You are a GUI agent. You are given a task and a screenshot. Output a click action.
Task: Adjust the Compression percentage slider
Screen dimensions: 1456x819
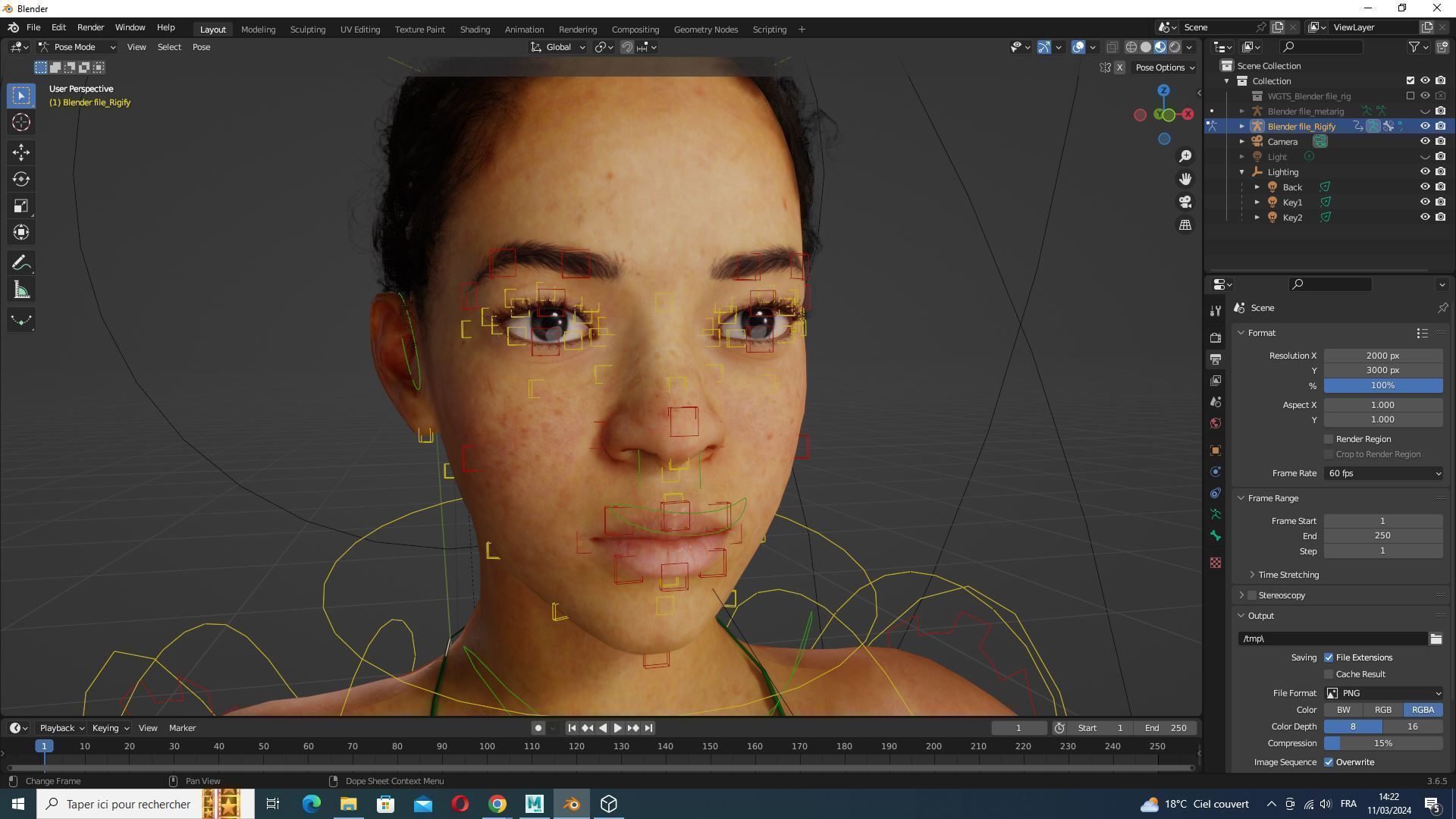[1382, 743]
